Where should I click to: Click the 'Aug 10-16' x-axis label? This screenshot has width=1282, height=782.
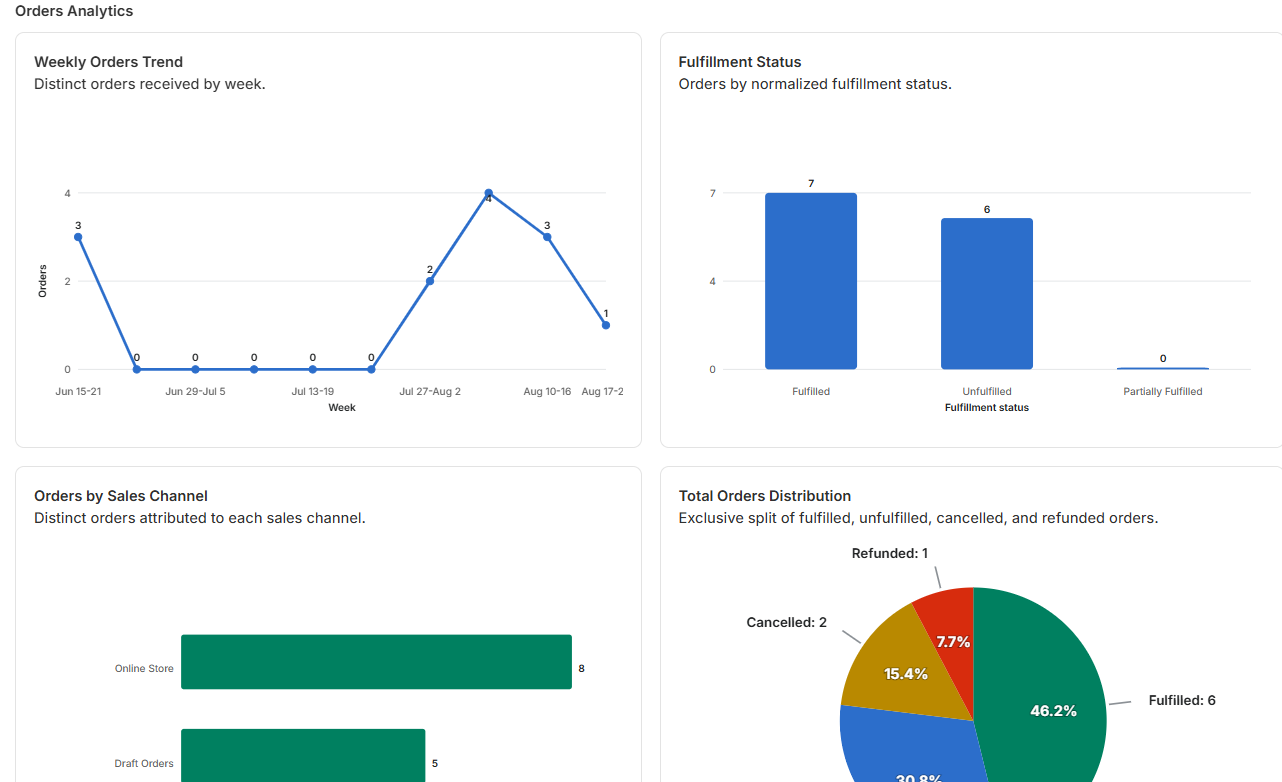pos(547,391)
